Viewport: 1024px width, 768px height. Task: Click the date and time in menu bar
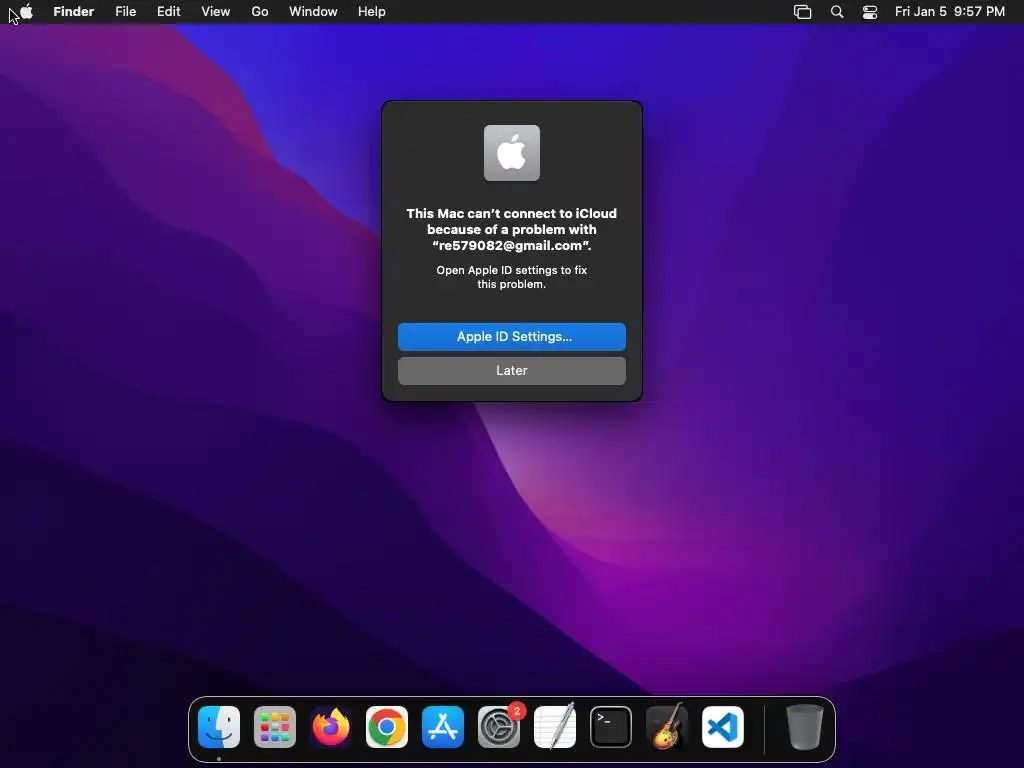[950, 12]
